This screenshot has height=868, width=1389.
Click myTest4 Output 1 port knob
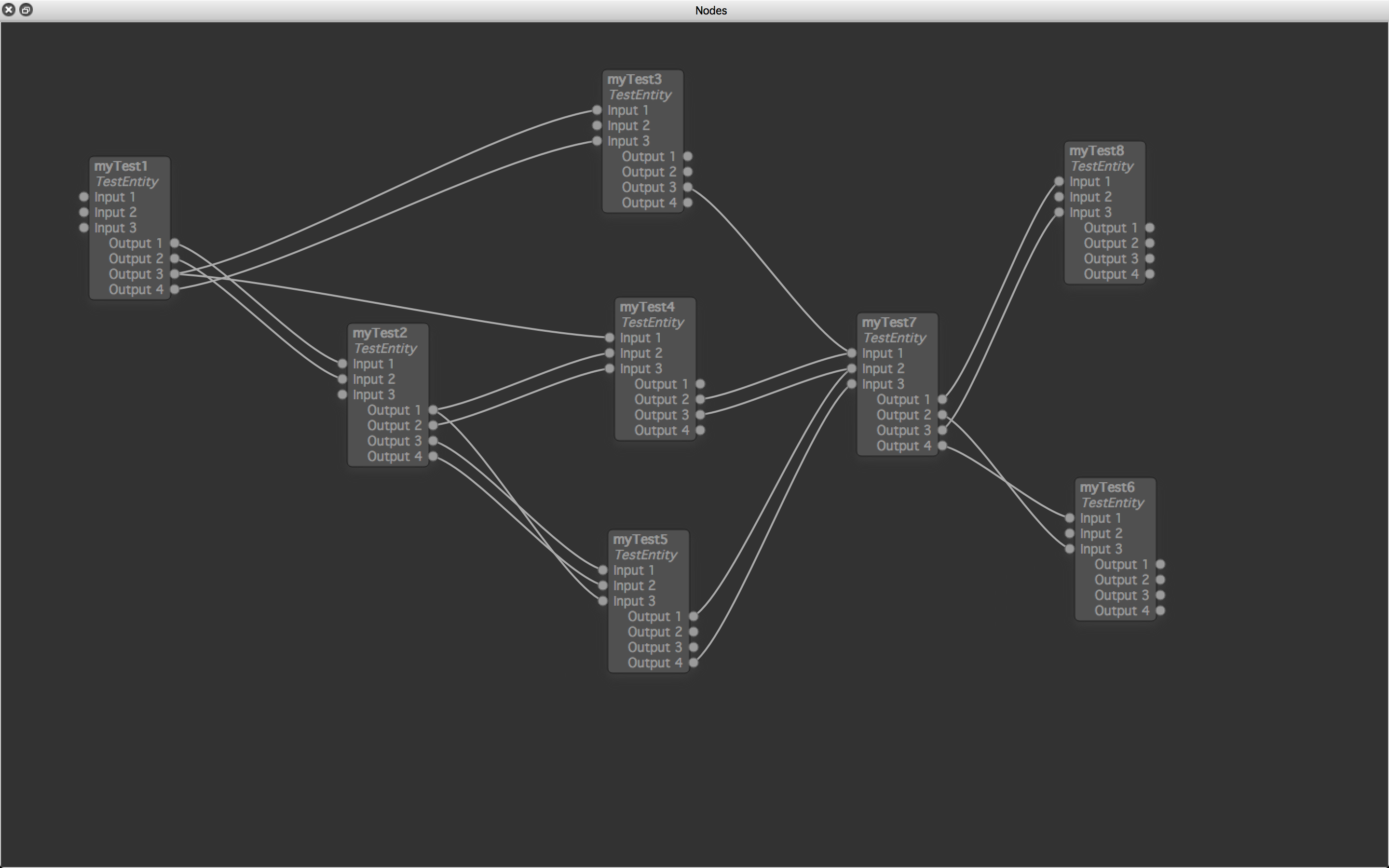(x=700, y=384)
